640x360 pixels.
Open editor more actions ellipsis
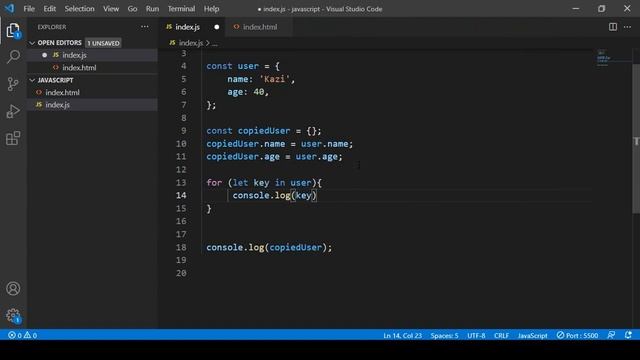click(x=627, y=27)
